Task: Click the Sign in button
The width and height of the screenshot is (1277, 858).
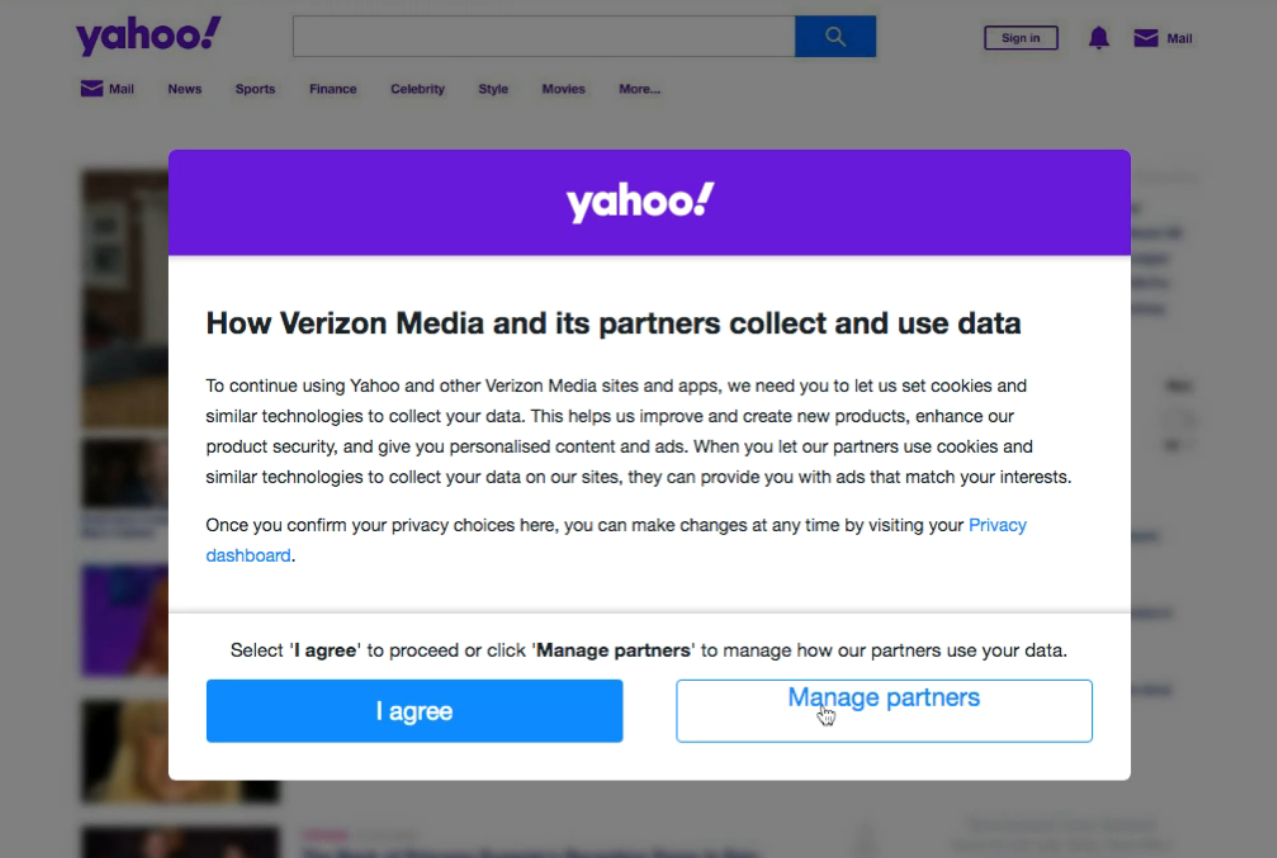Action: [1020, 38]
